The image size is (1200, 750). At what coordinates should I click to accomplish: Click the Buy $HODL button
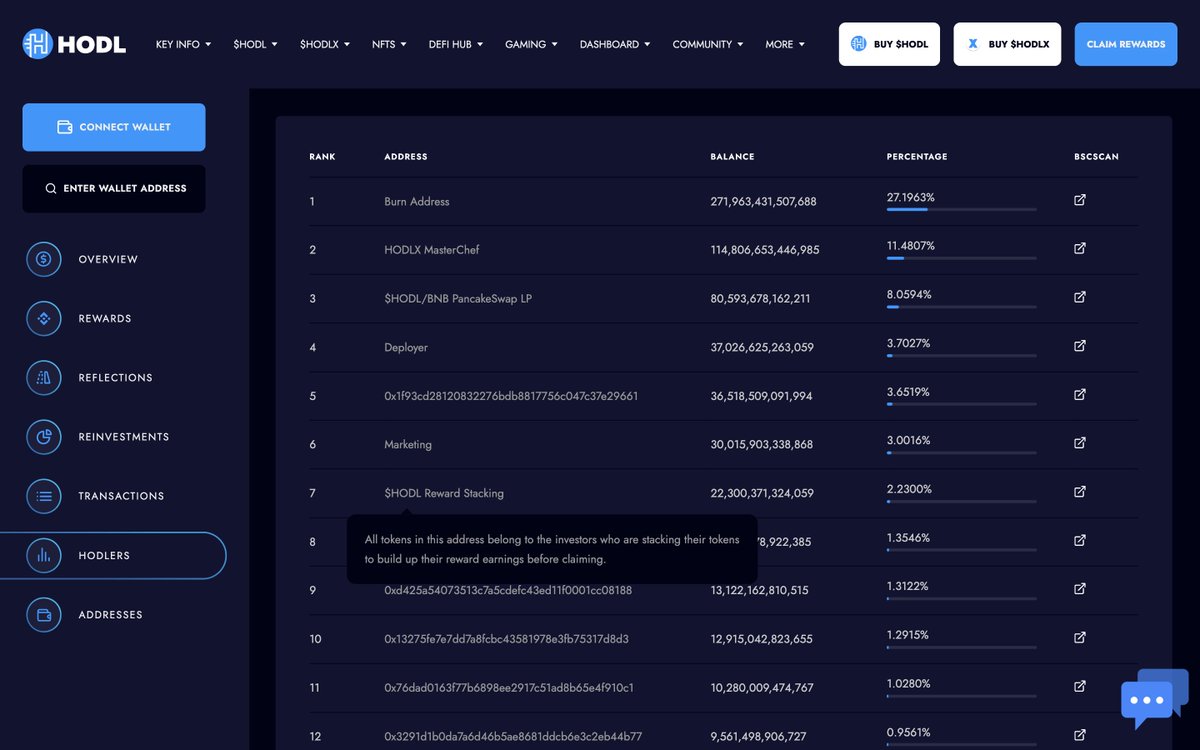coord(889,44)
